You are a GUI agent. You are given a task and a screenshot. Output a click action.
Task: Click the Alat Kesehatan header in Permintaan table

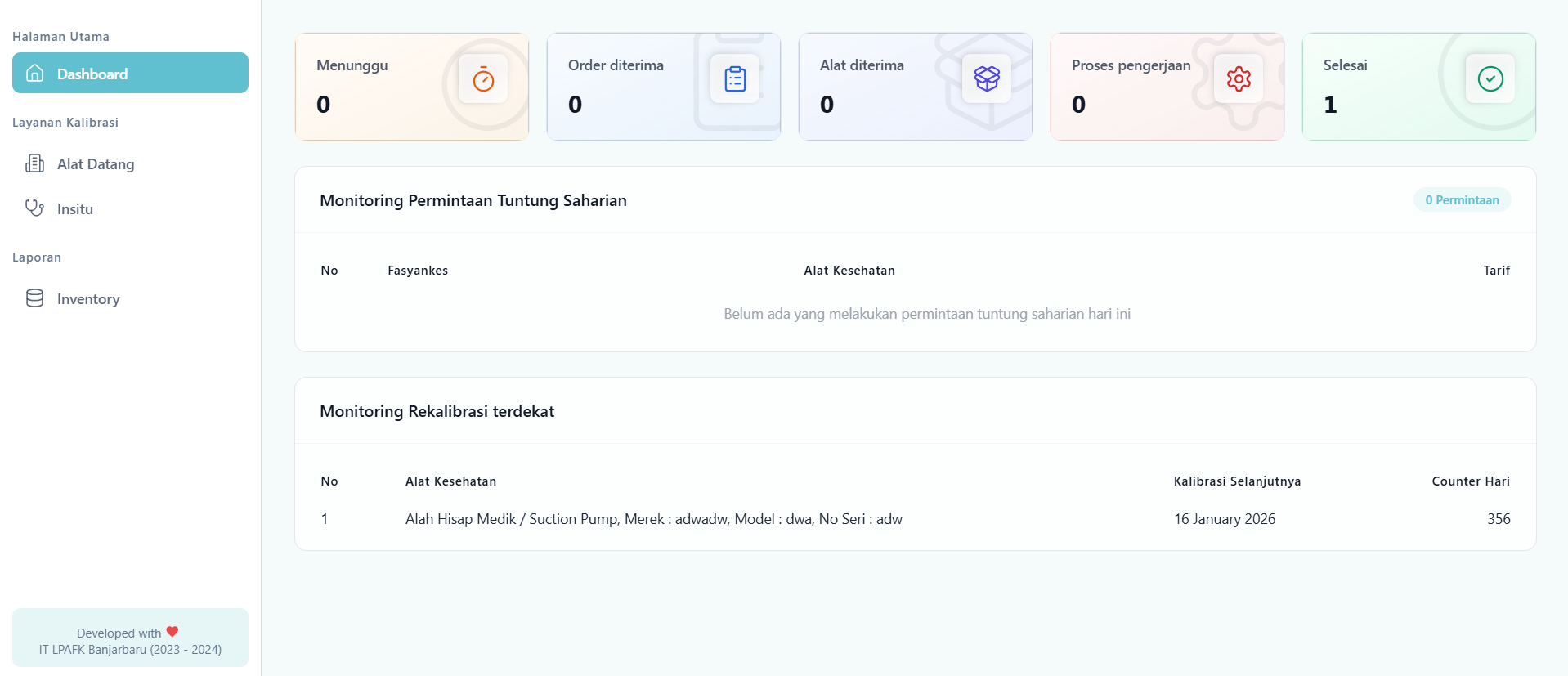click(x=849, y=271)
